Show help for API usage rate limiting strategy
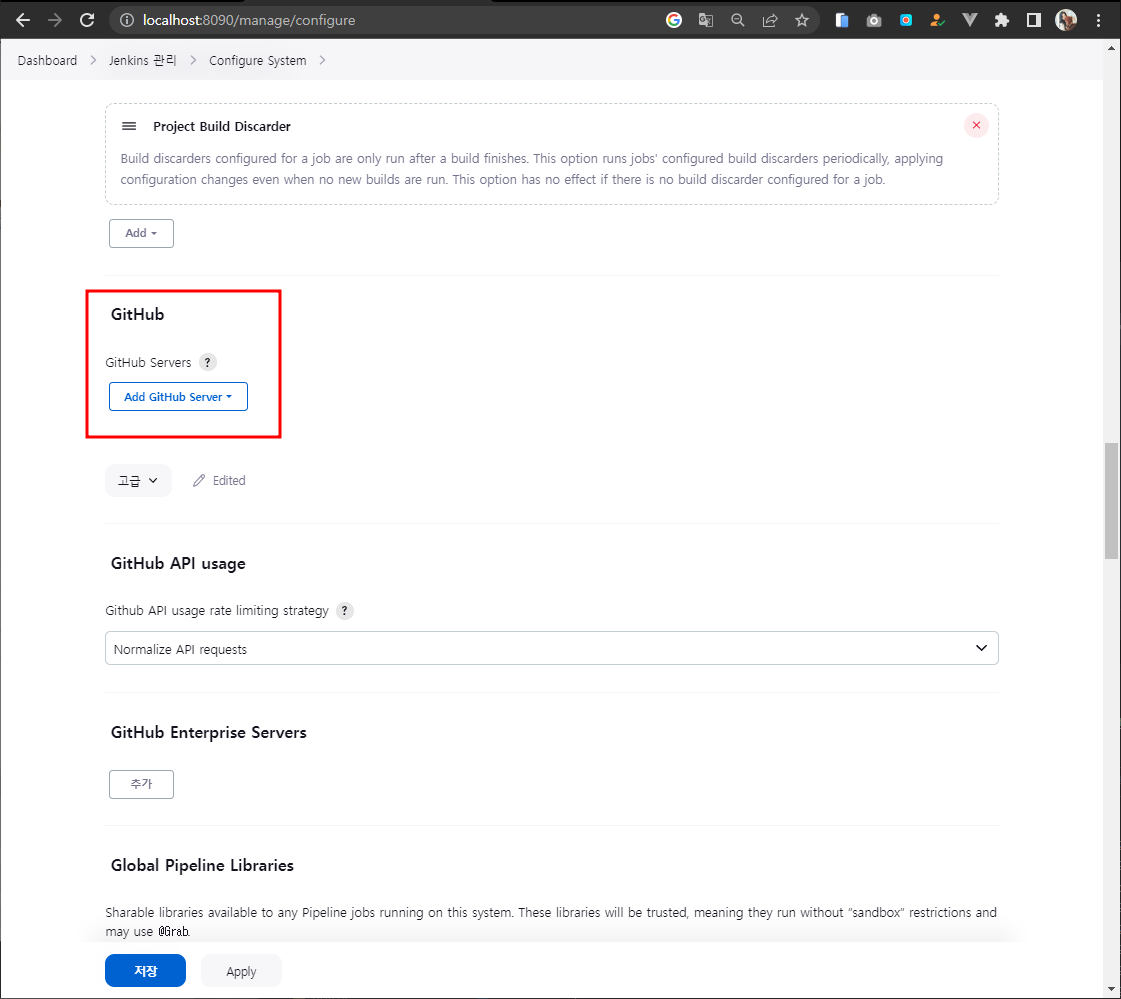The height and width of the screenshot is (999, 1121). [345, 611]
